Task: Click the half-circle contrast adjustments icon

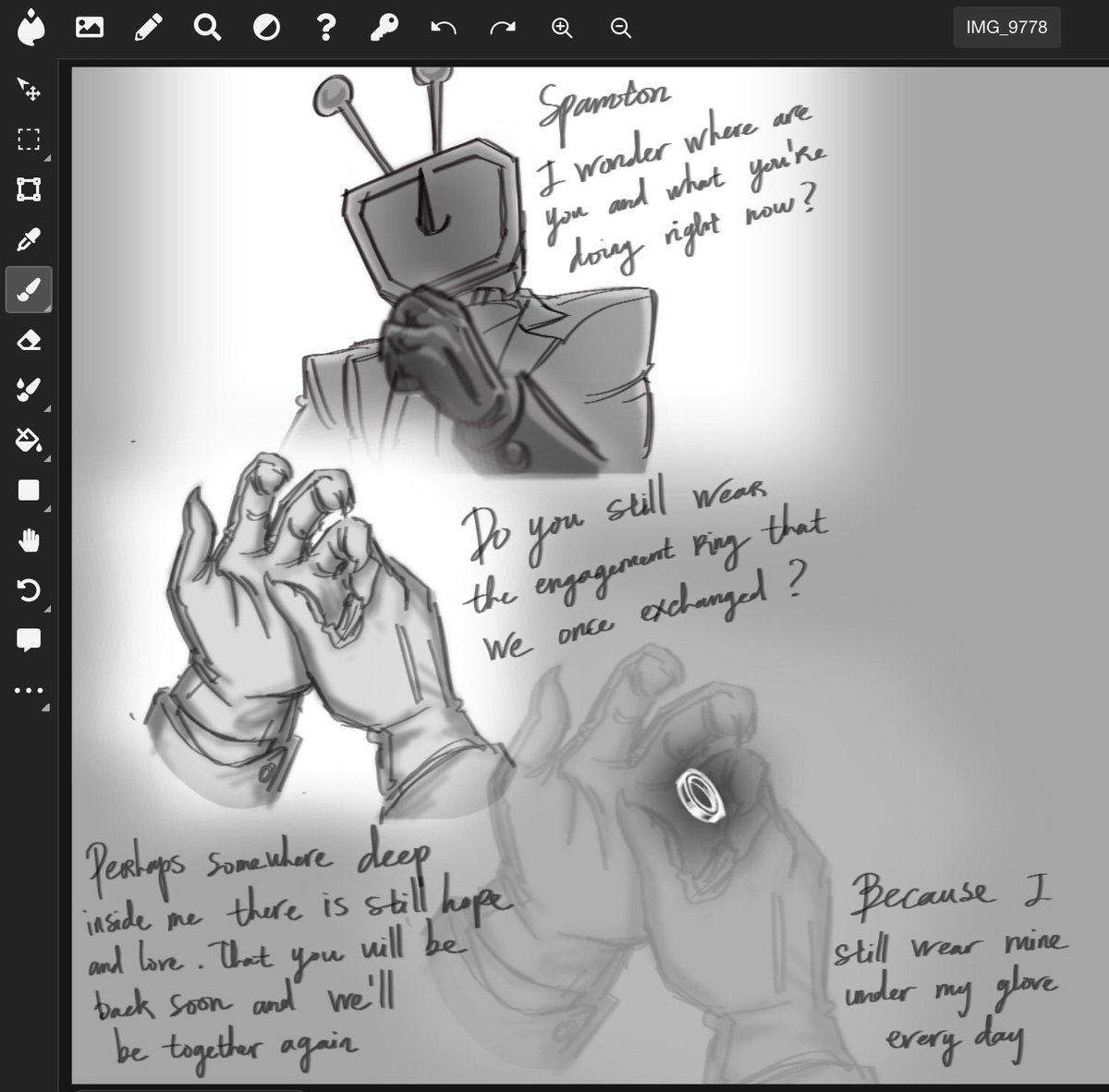Action: pos(266,28)
